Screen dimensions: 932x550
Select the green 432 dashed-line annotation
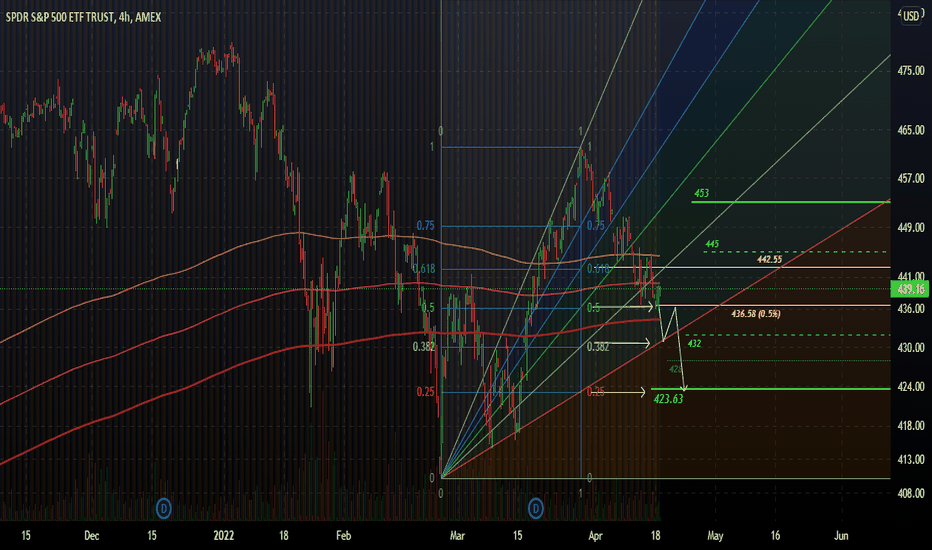(694, 344)
